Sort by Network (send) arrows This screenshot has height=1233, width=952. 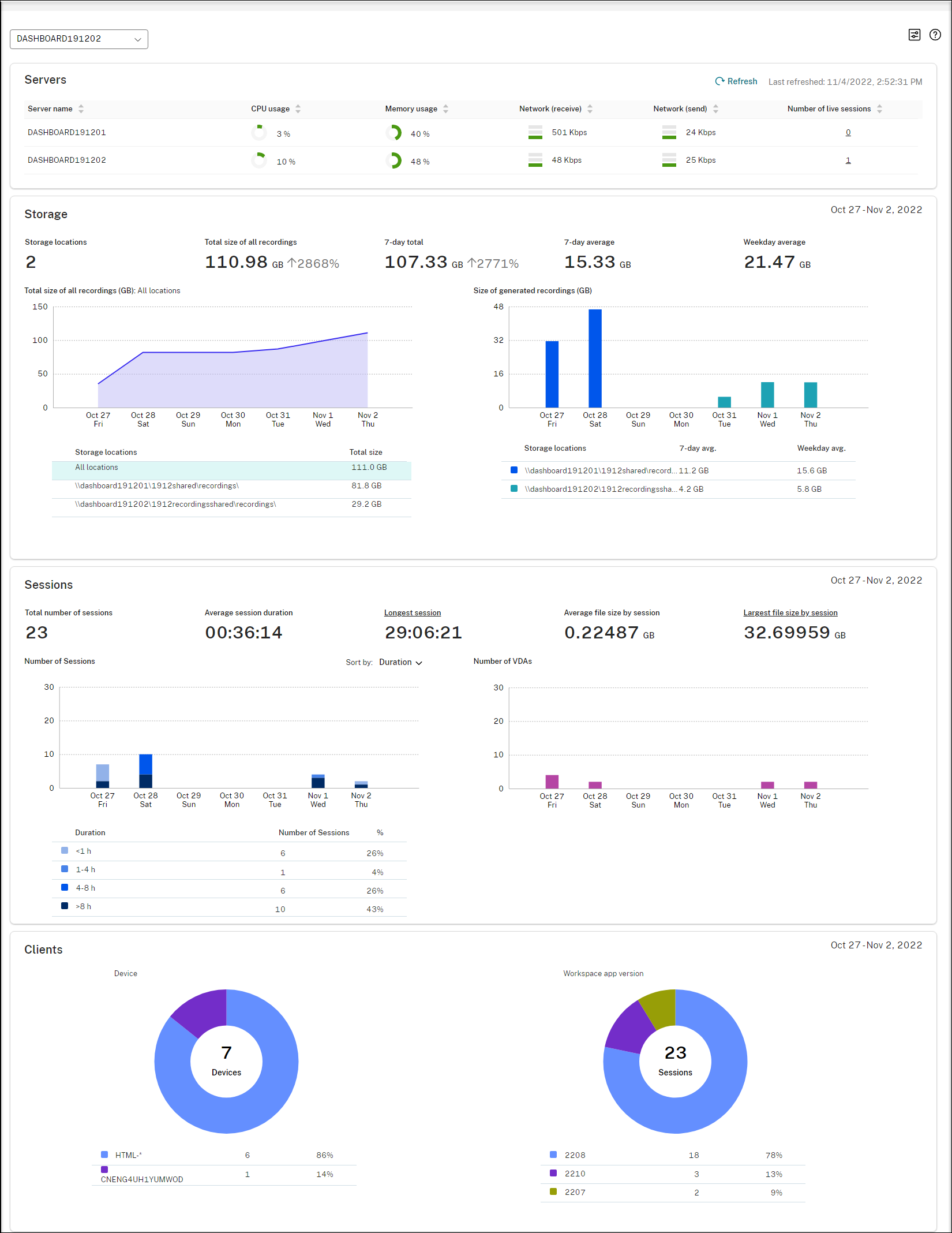(x=715, y=109)
